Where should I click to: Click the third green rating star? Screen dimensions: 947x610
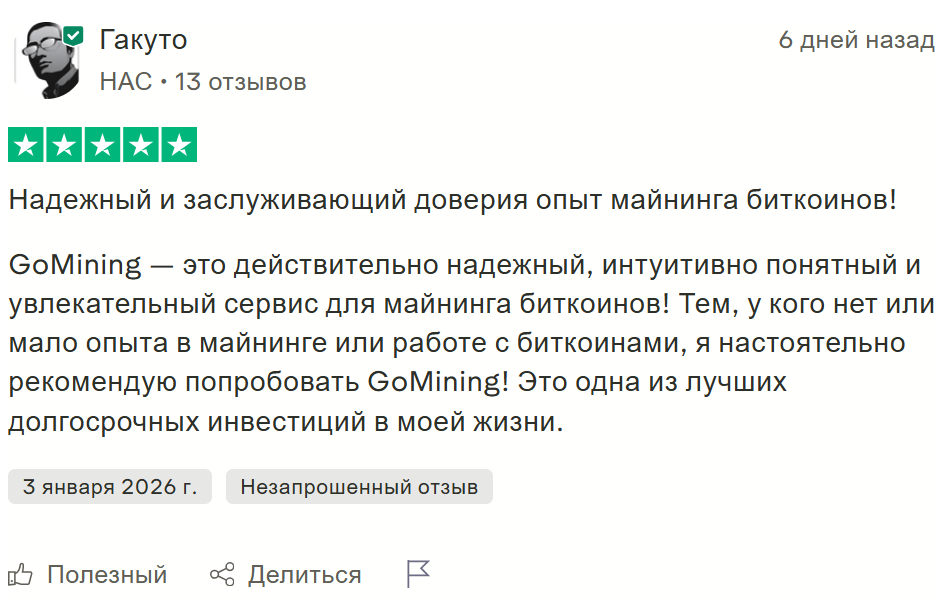[x=102, y=146]
